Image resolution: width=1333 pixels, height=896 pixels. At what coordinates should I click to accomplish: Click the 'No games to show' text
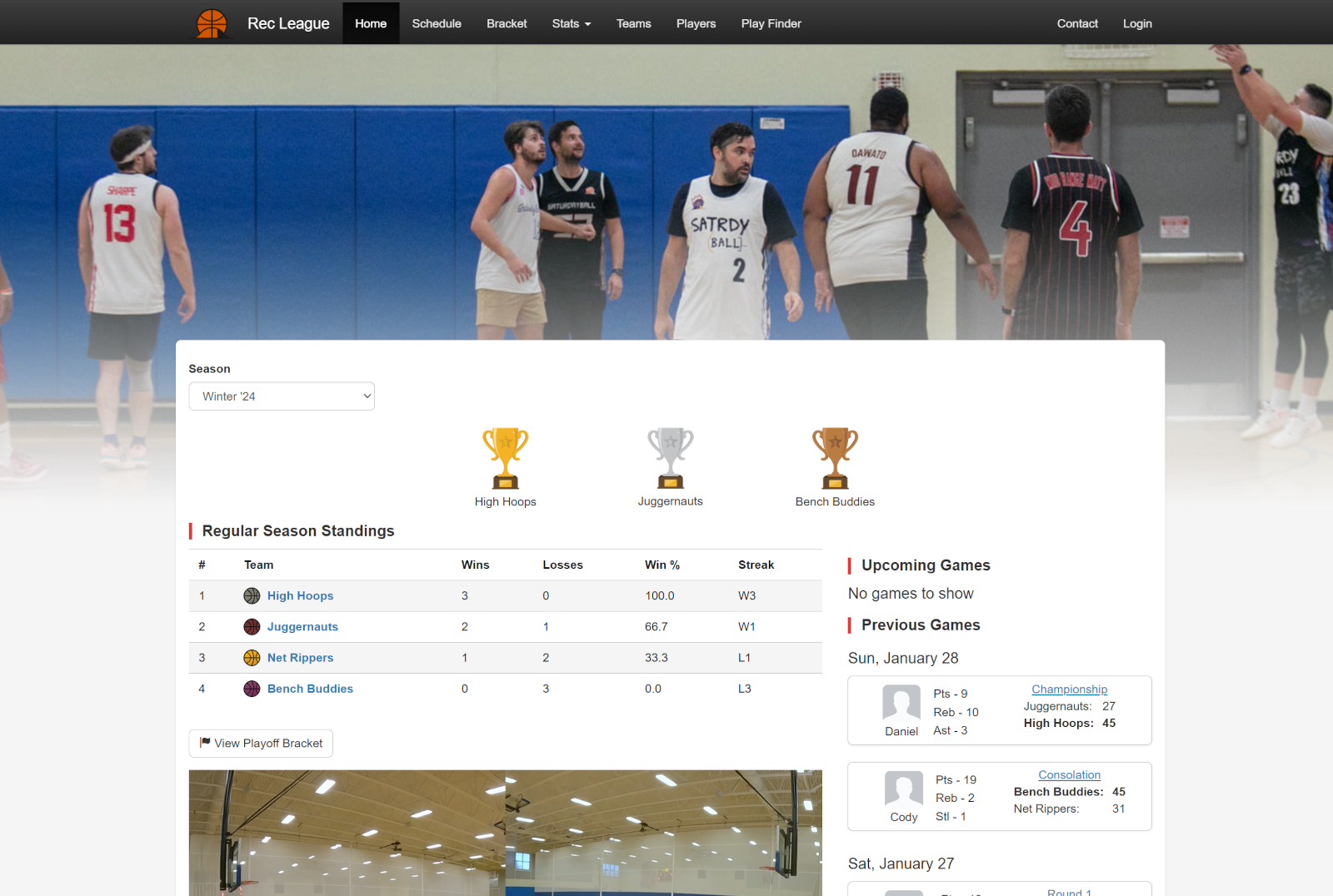pos(911,594)
